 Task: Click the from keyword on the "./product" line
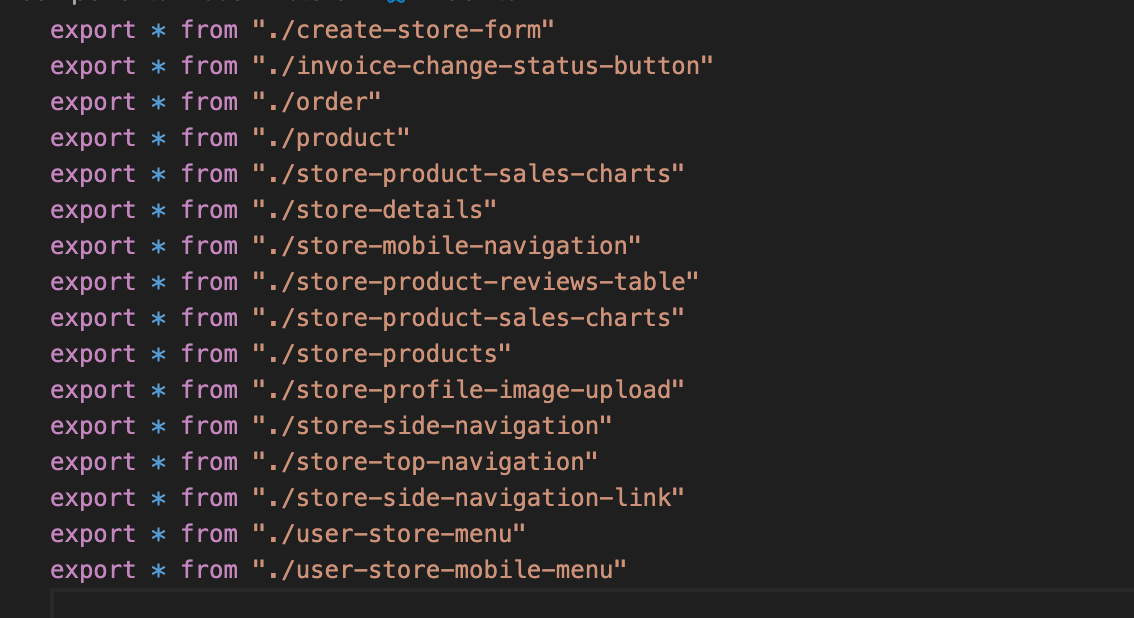pos(209,138)
